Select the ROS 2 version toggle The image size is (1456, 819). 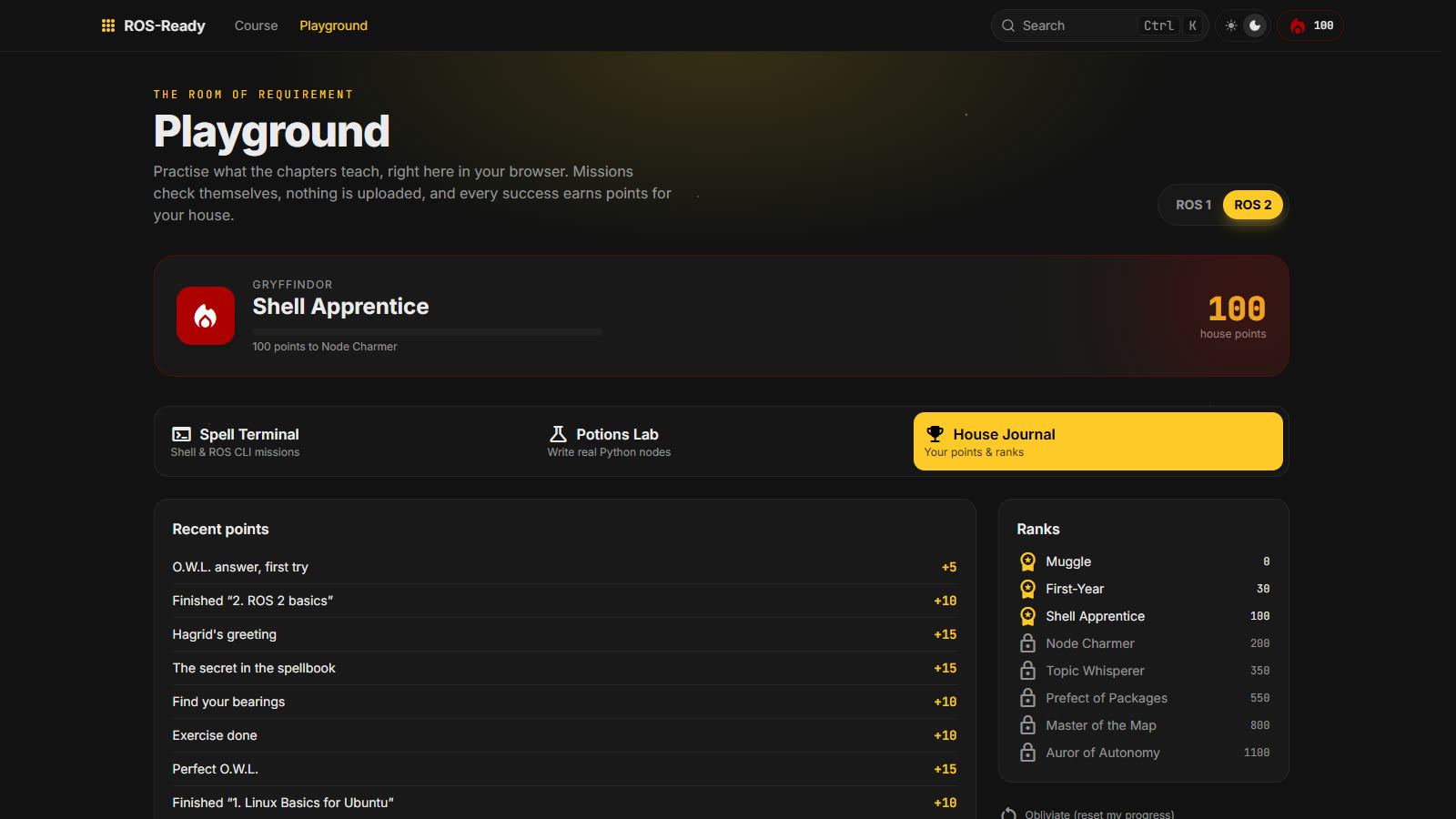pos(1253,205)
